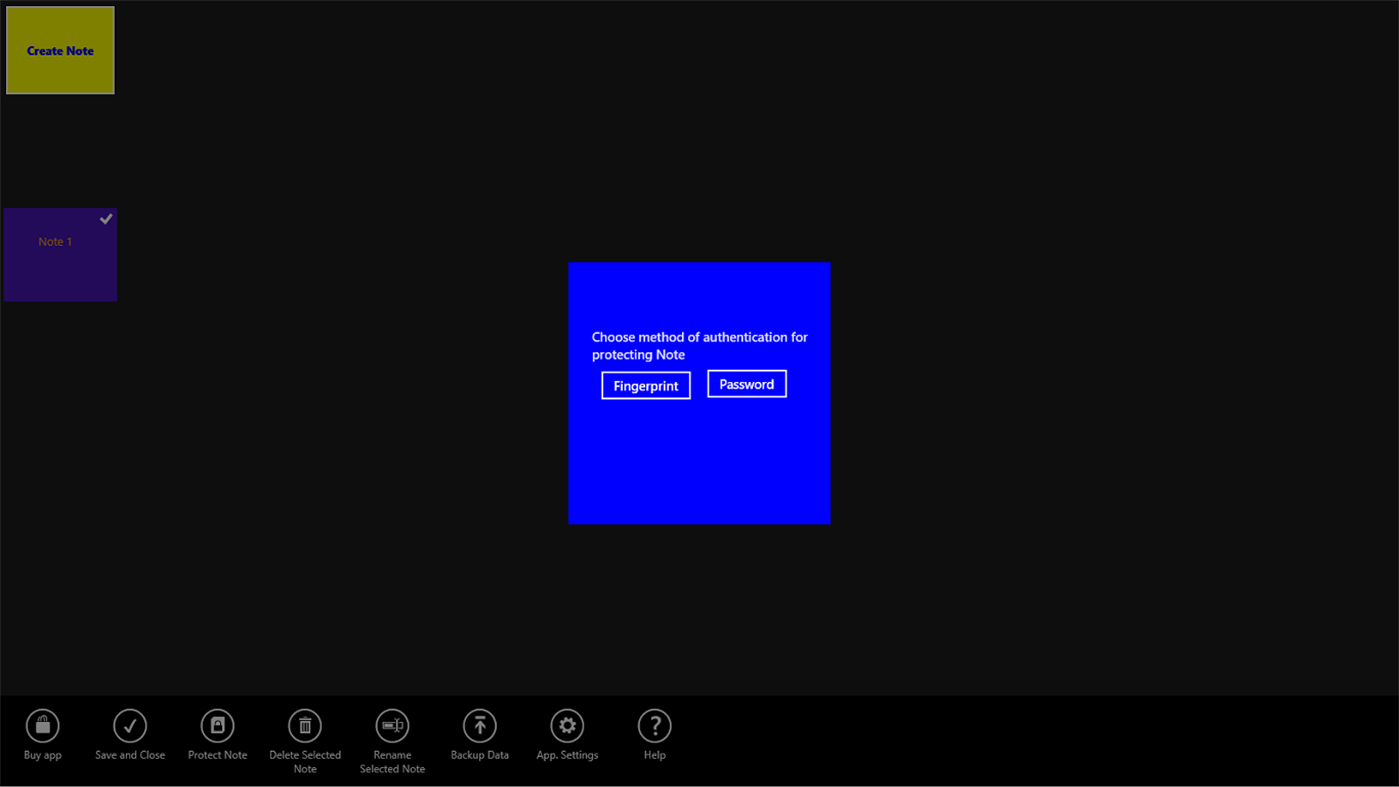Select the Save and Close checkmark icon

(x=129, y=724)
